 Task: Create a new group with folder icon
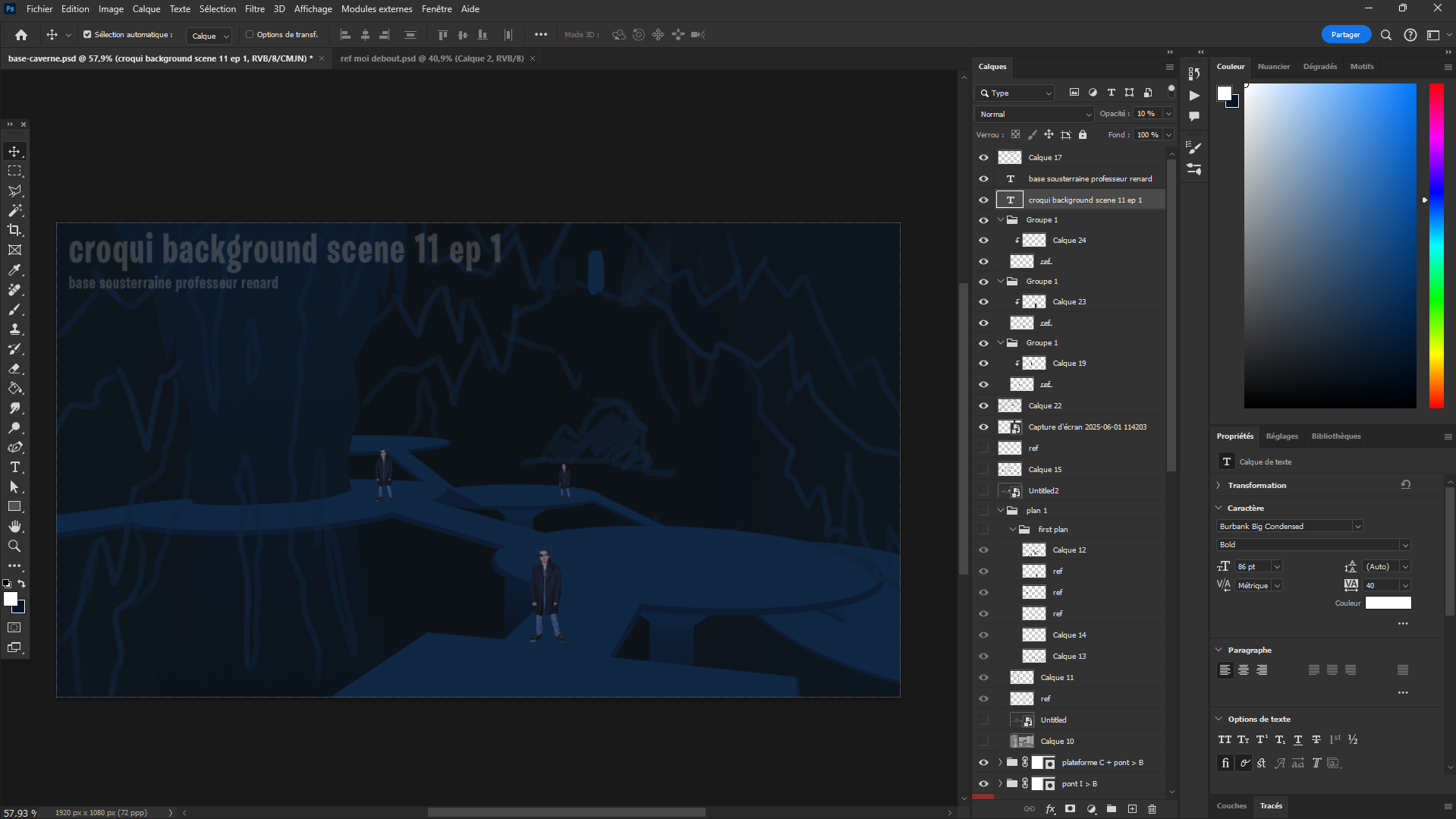tap(1111, 809)
